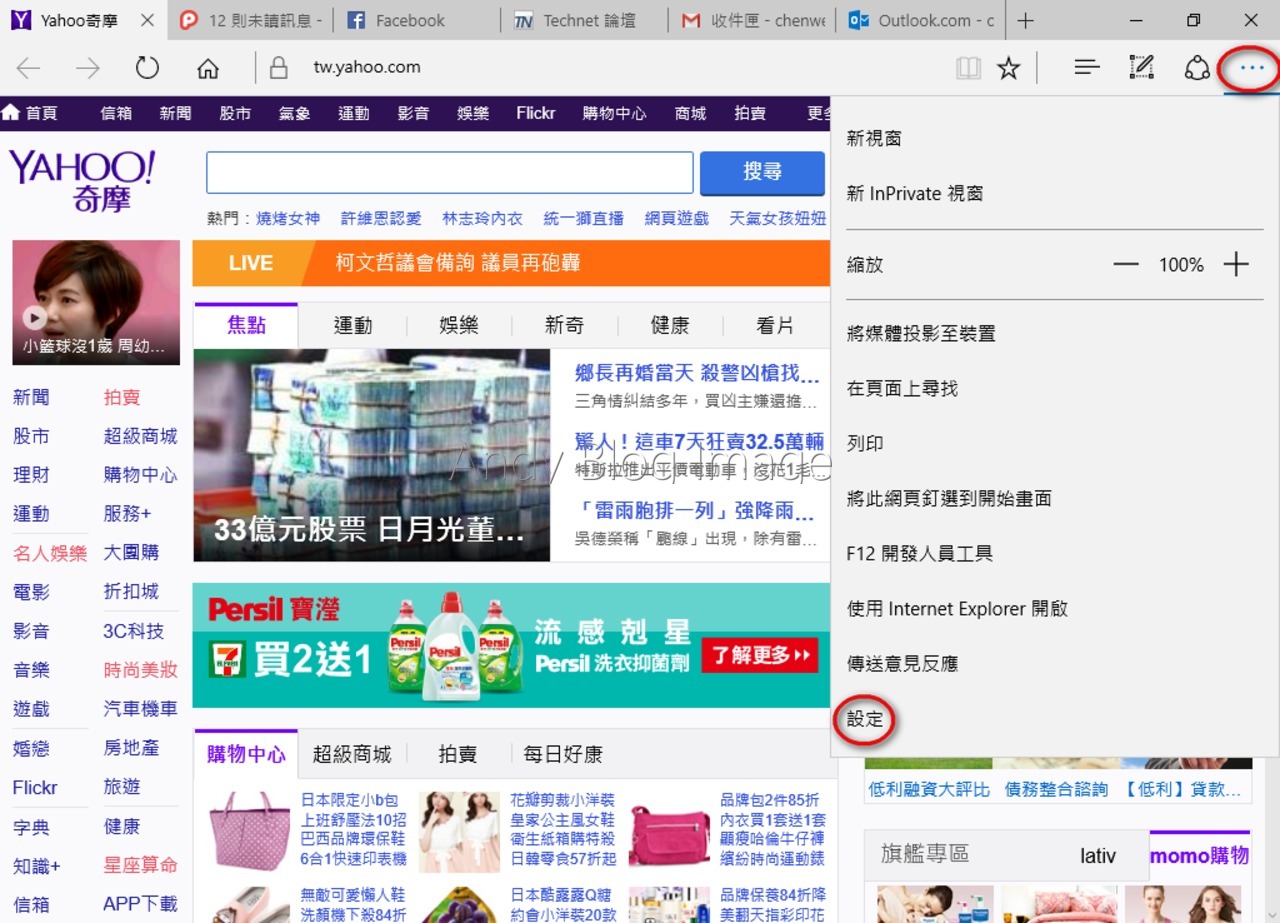Click trending term 燒烤女神
The height and width of the screenshot is (923, 1280).
click(288, 218)
